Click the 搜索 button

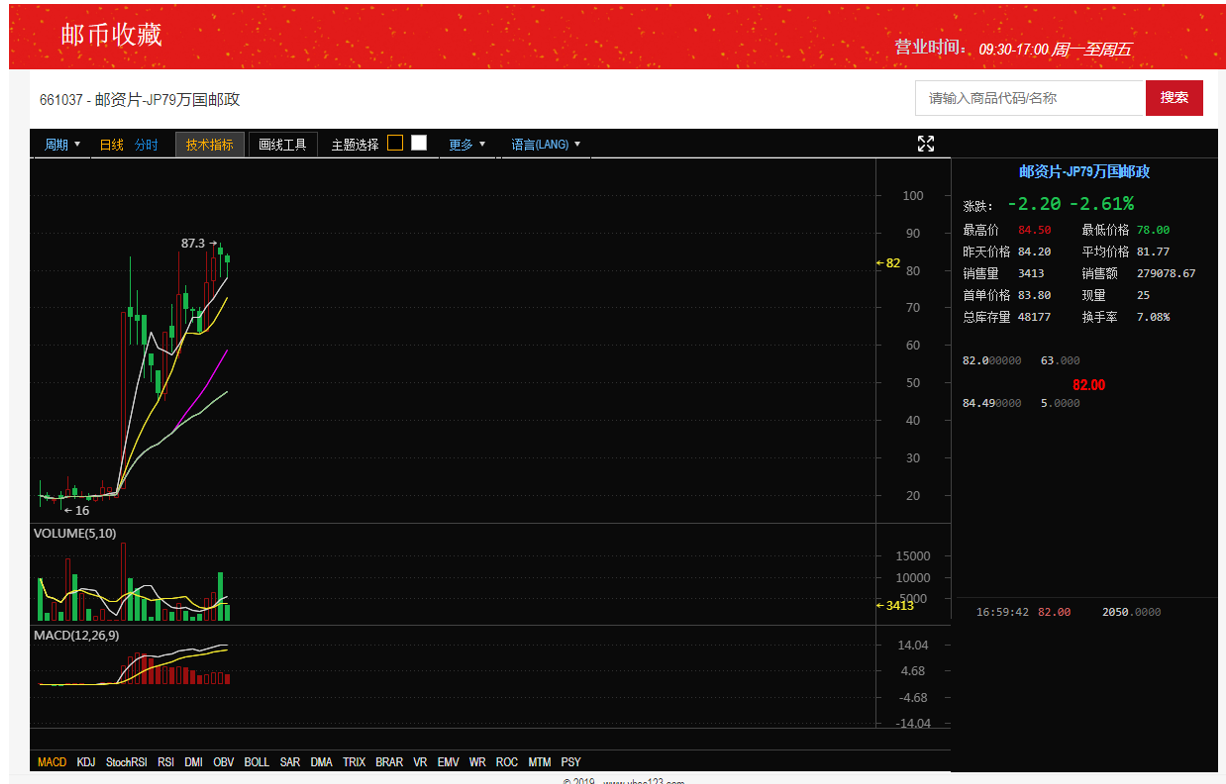1174,97
